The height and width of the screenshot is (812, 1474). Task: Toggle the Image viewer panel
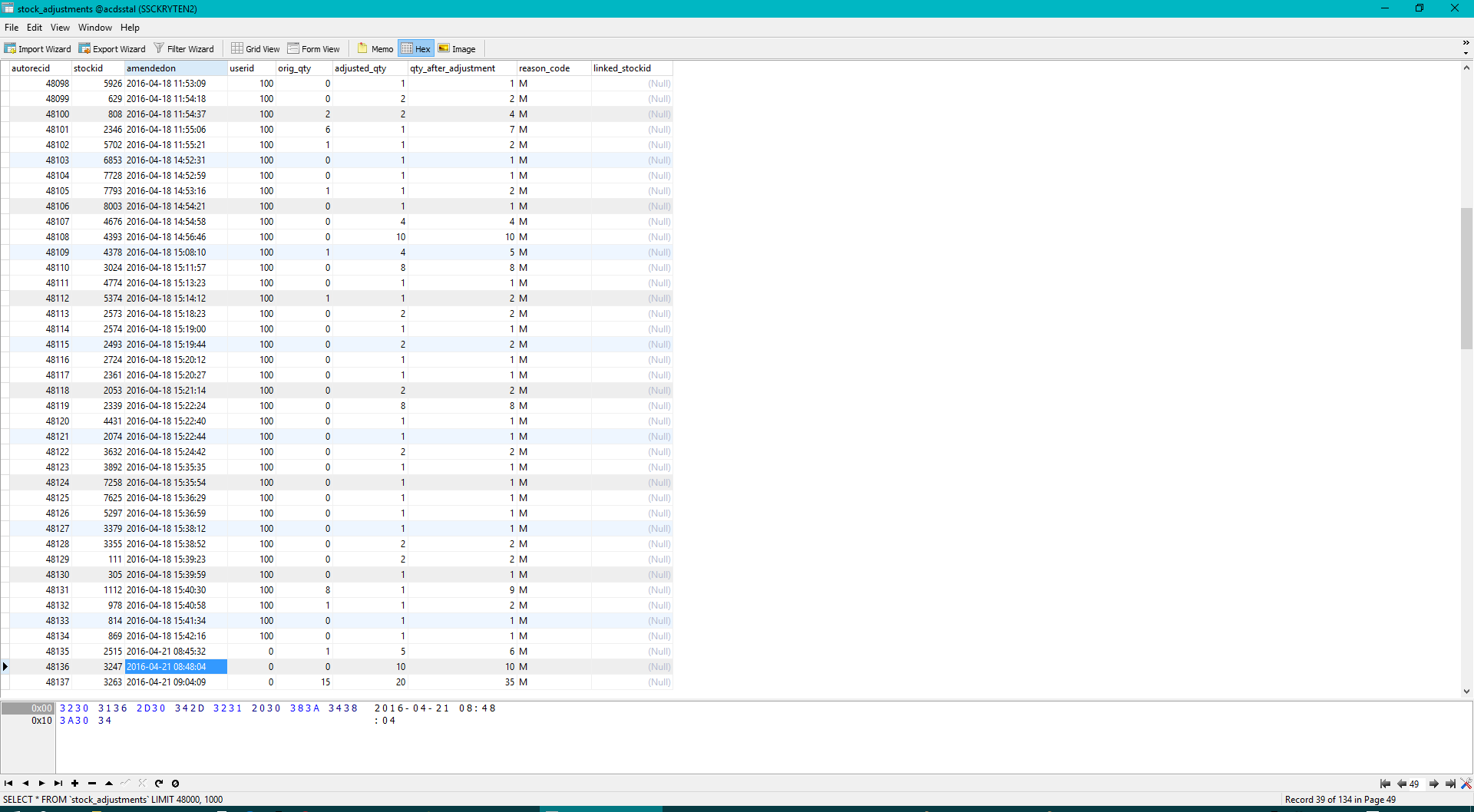457,49
